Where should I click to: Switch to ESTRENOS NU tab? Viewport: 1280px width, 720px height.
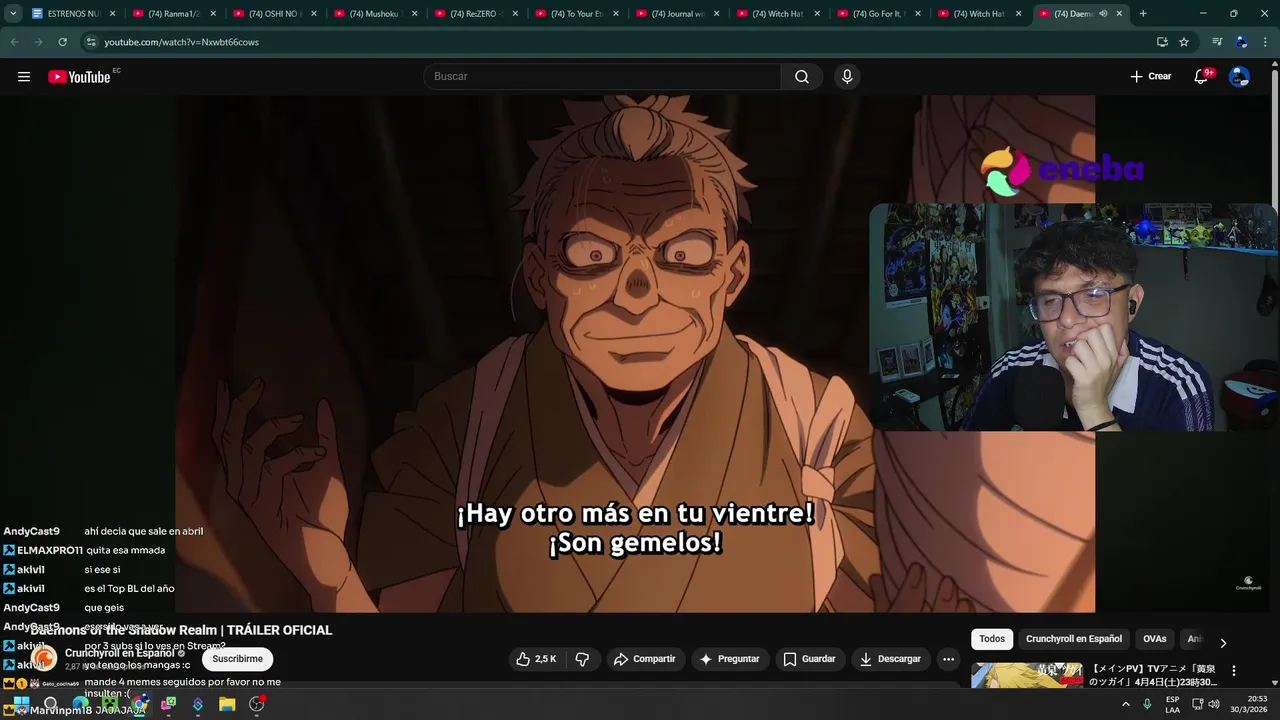tap(74, 14)
